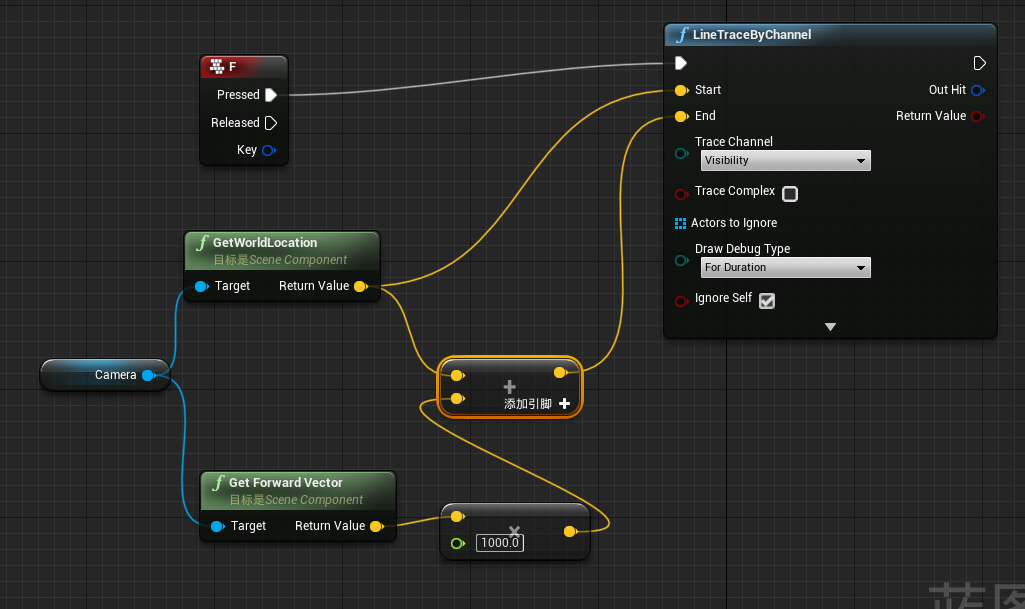
Task: Click the Return Value pin of GetWorldLocation
Action: [362, 285]
